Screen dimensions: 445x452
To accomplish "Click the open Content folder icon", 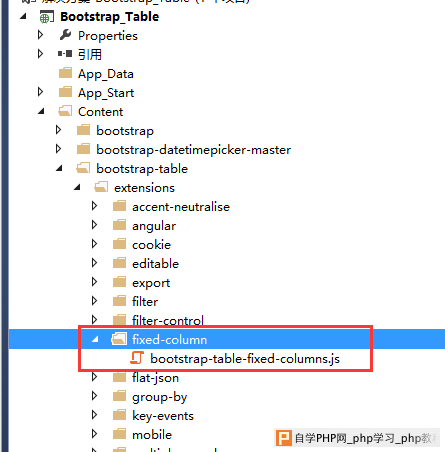I will (x=65, y=111).
